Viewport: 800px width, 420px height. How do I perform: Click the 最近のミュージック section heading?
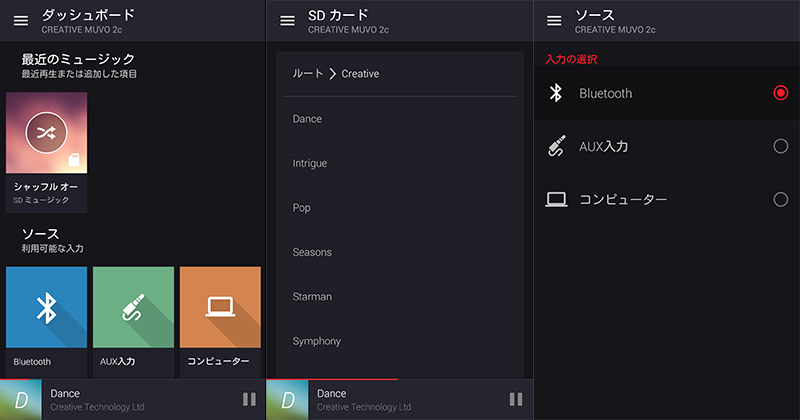tap(78, 59)
